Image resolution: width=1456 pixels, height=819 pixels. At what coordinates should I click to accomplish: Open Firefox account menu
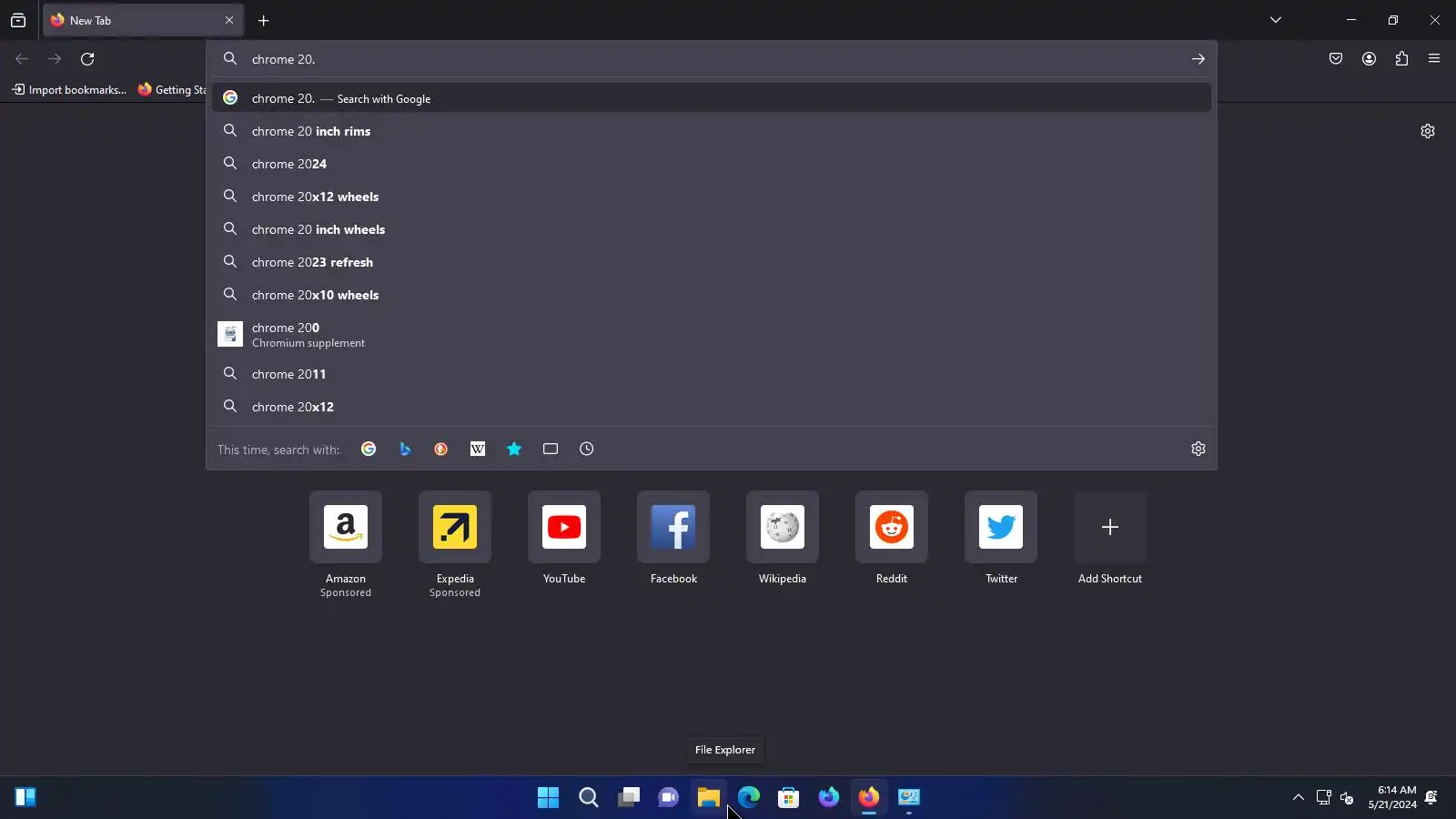click(1369, 59)
